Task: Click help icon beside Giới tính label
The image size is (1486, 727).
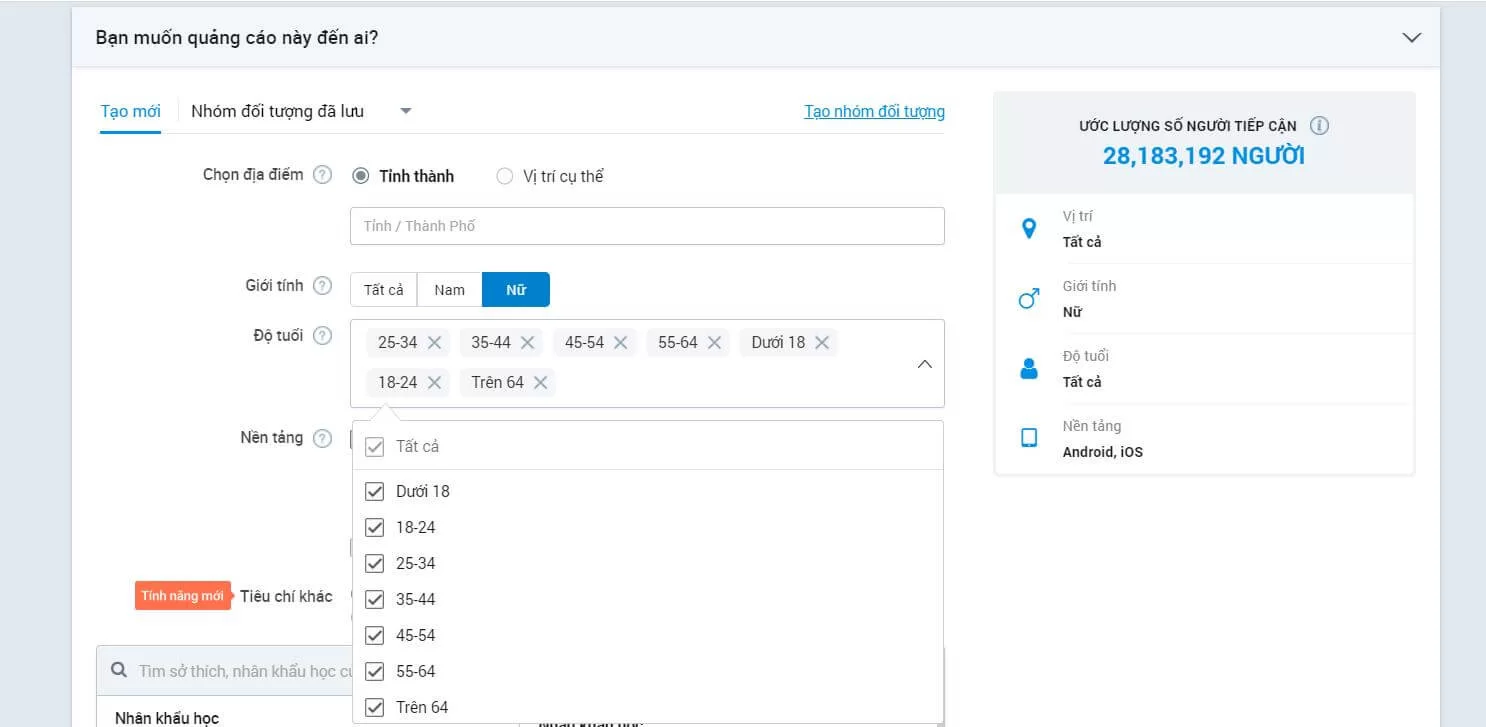Action: (322, 286)
